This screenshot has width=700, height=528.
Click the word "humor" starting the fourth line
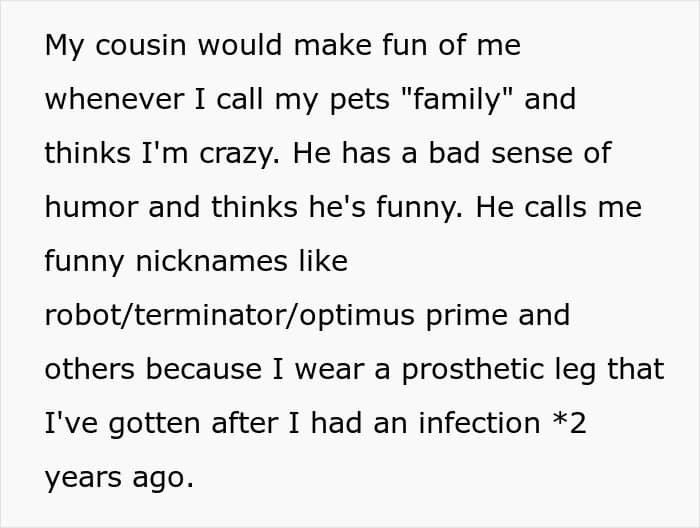[x=91, y=208]
